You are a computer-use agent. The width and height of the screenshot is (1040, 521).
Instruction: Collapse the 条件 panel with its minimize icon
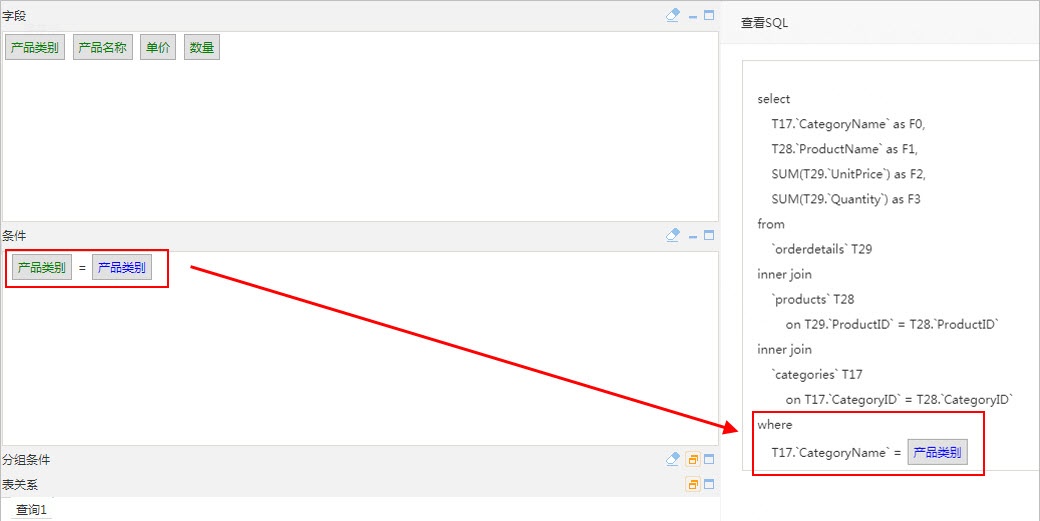tap(692, 236)
